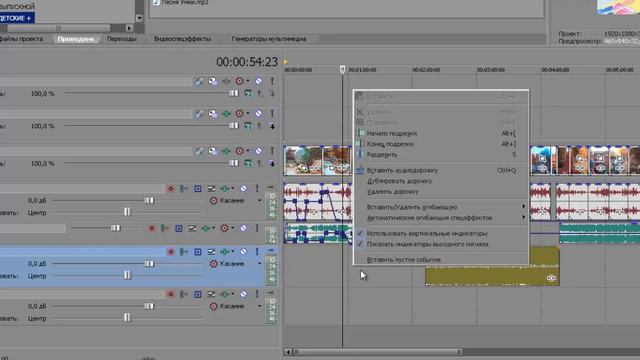Expand green icon dropdown on first audio track
This screenshot has height=360, width=640.
233,189
